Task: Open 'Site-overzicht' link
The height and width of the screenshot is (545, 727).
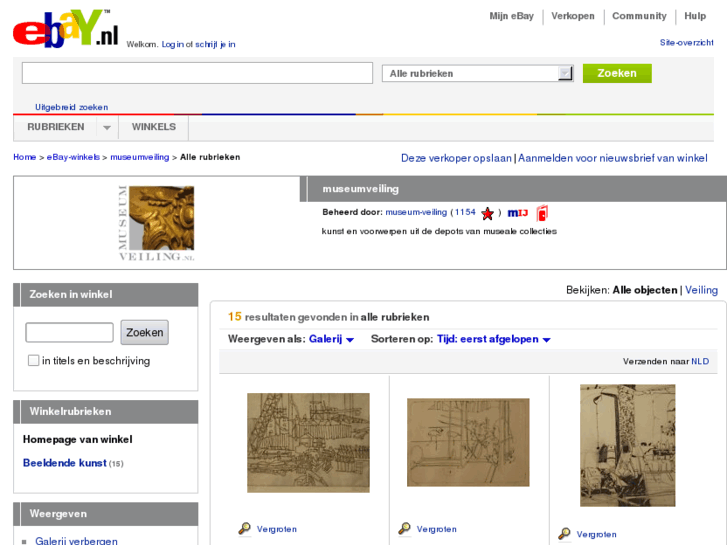Action: coord(687,43)
